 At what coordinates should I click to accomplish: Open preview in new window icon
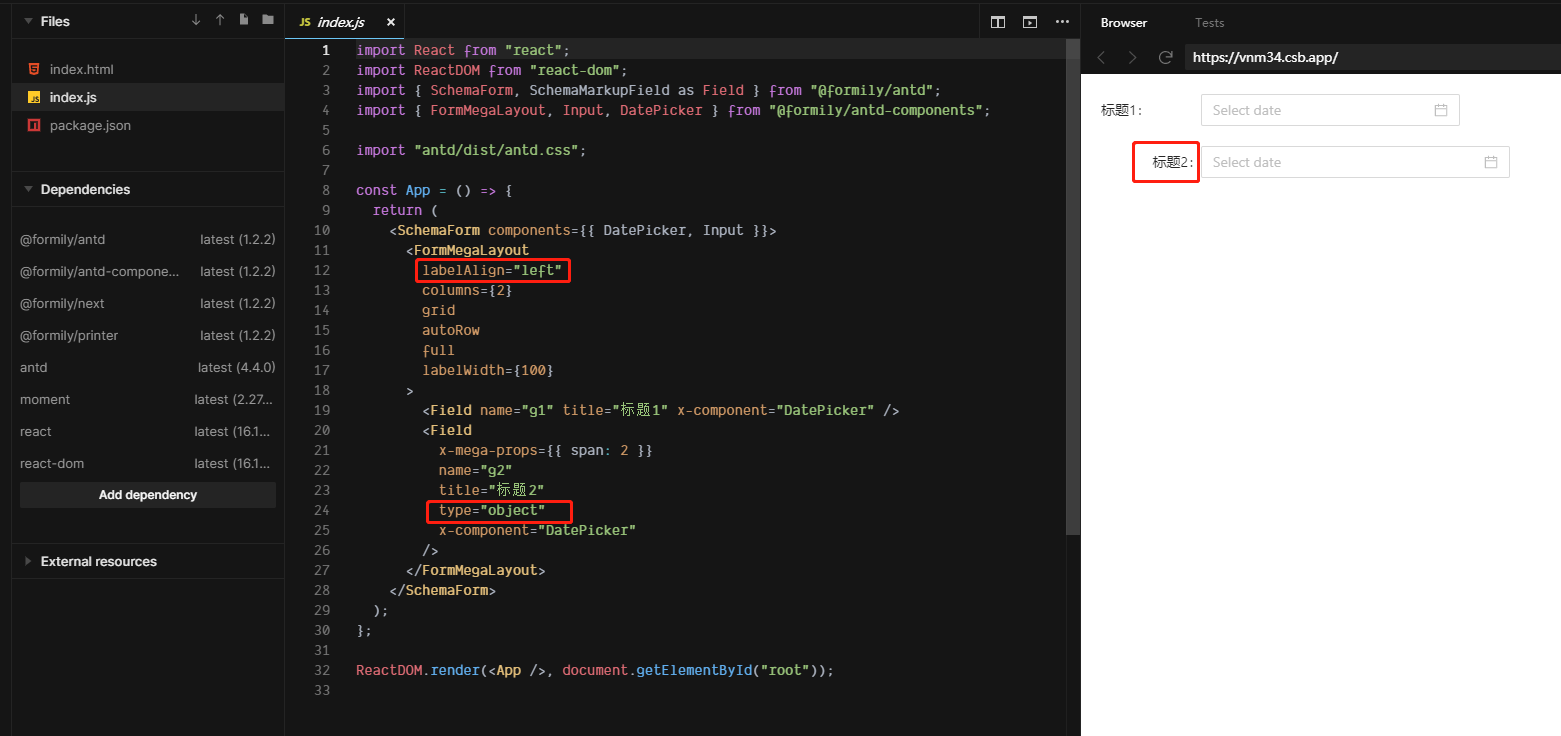1030,21
